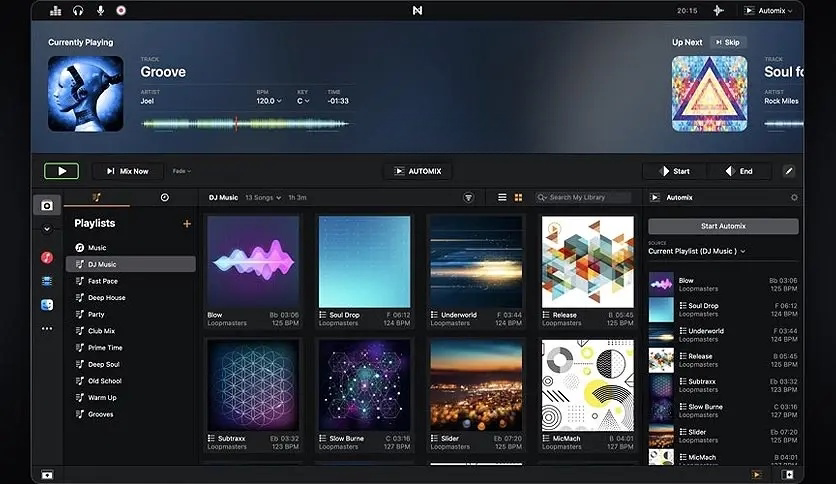Open the Grooves playlist

coord(131,414)
